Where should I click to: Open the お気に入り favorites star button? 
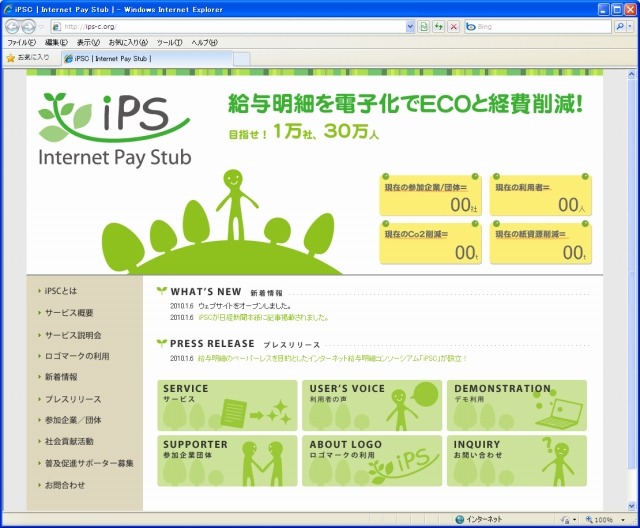(x=28, y=58)
